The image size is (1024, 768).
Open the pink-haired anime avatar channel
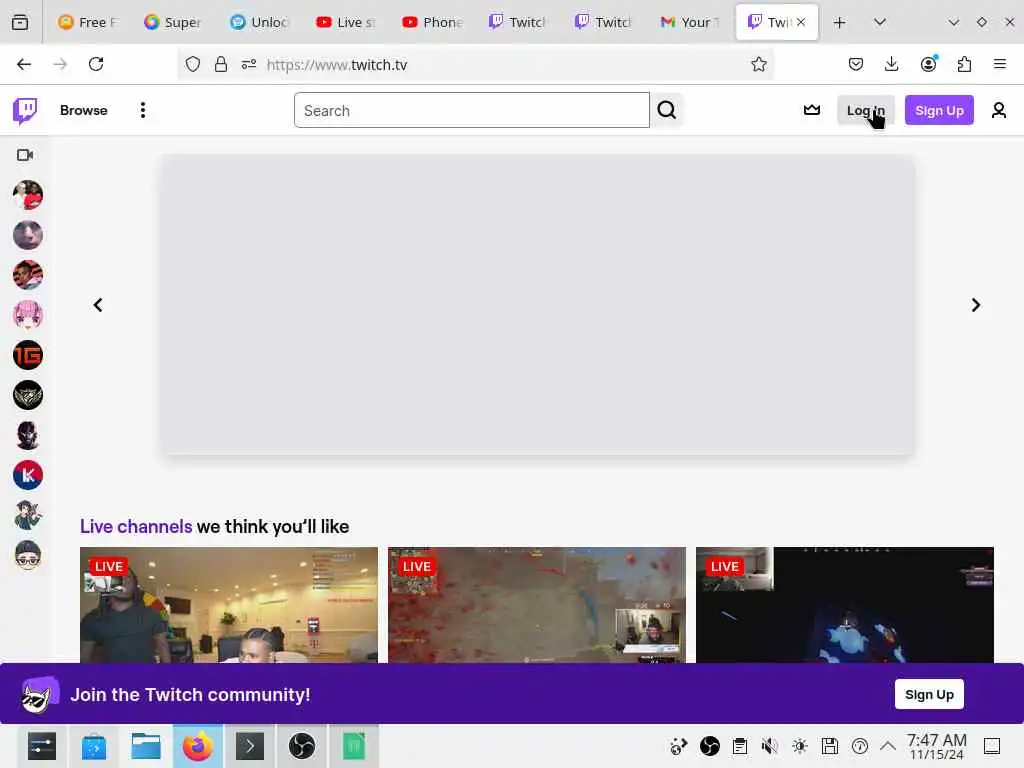click(x=27, y=315)
